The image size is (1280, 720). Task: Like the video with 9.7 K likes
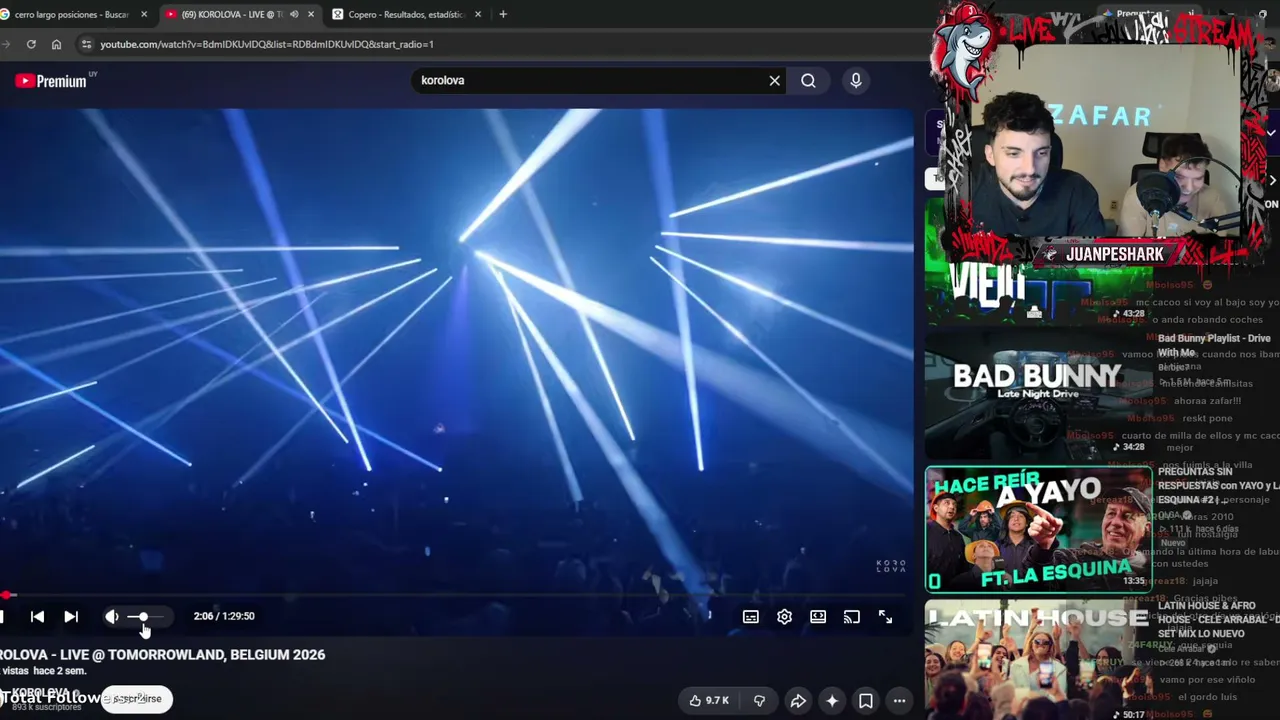709,701
